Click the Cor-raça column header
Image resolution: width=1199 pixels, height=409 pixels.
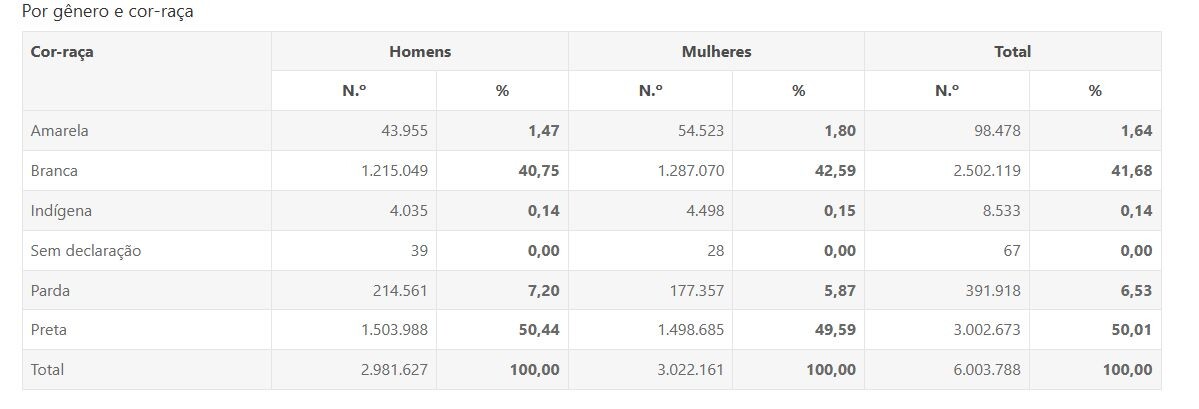tap(62, 52)
